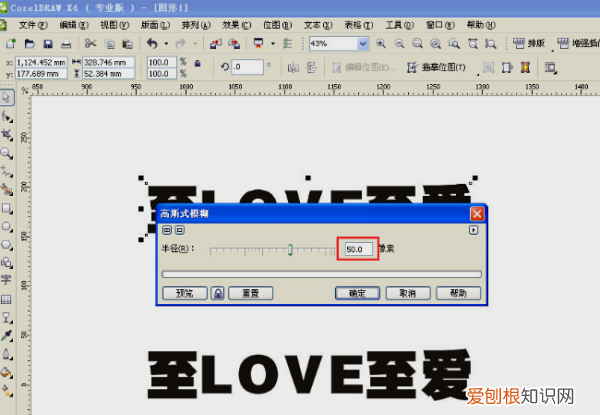Select the Eyedropper tool in toolbox
600x415 pixels.
pos(7,335)
